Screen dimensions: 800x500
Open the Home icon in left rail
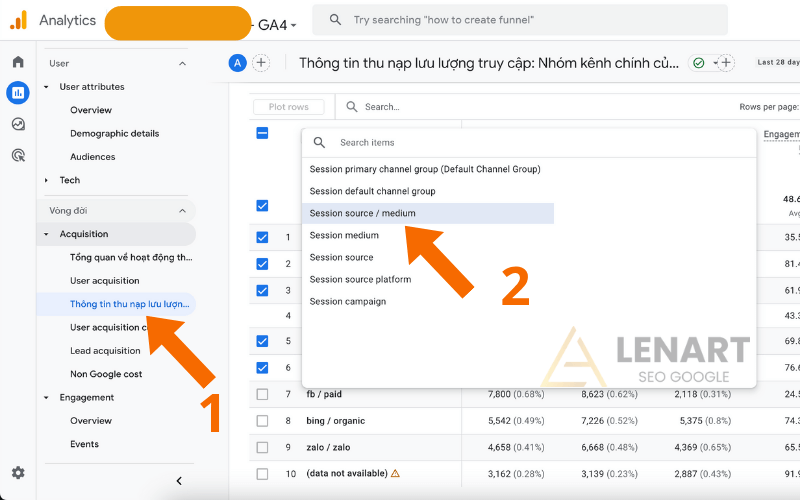(18, 62)
